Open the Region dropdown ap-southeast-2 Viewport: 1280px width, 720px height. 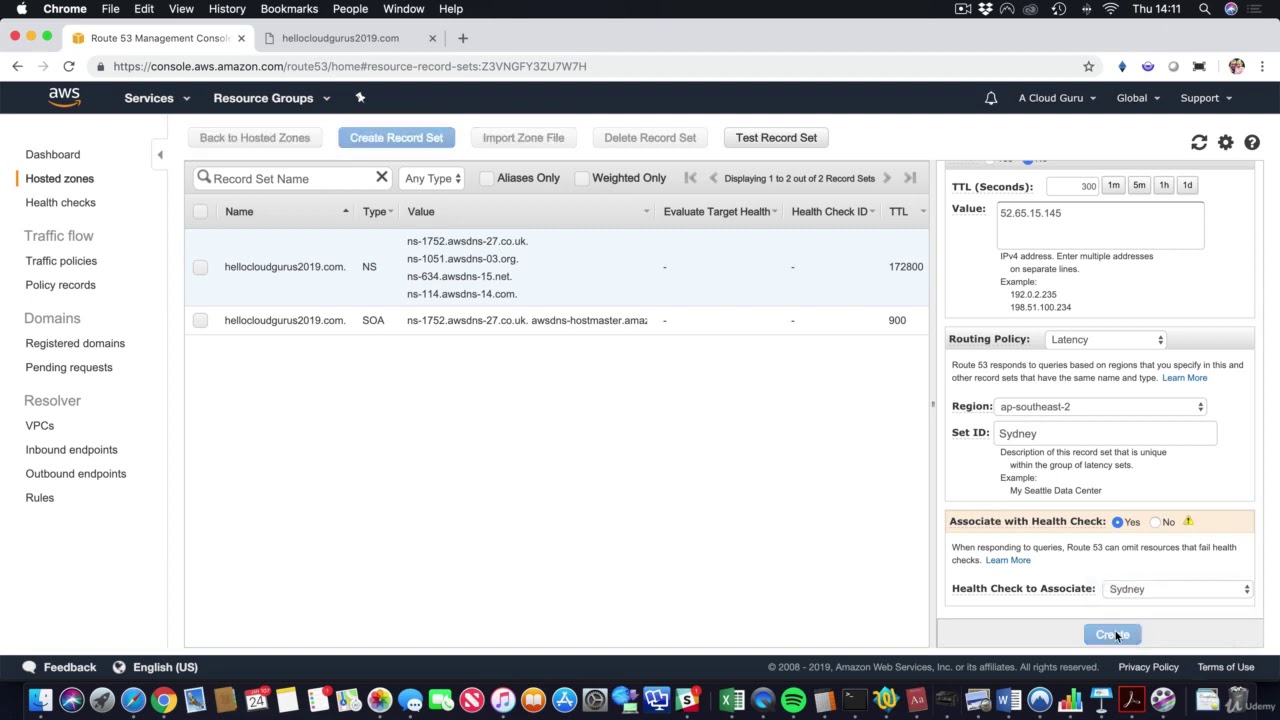click(x=1100, y=407)
